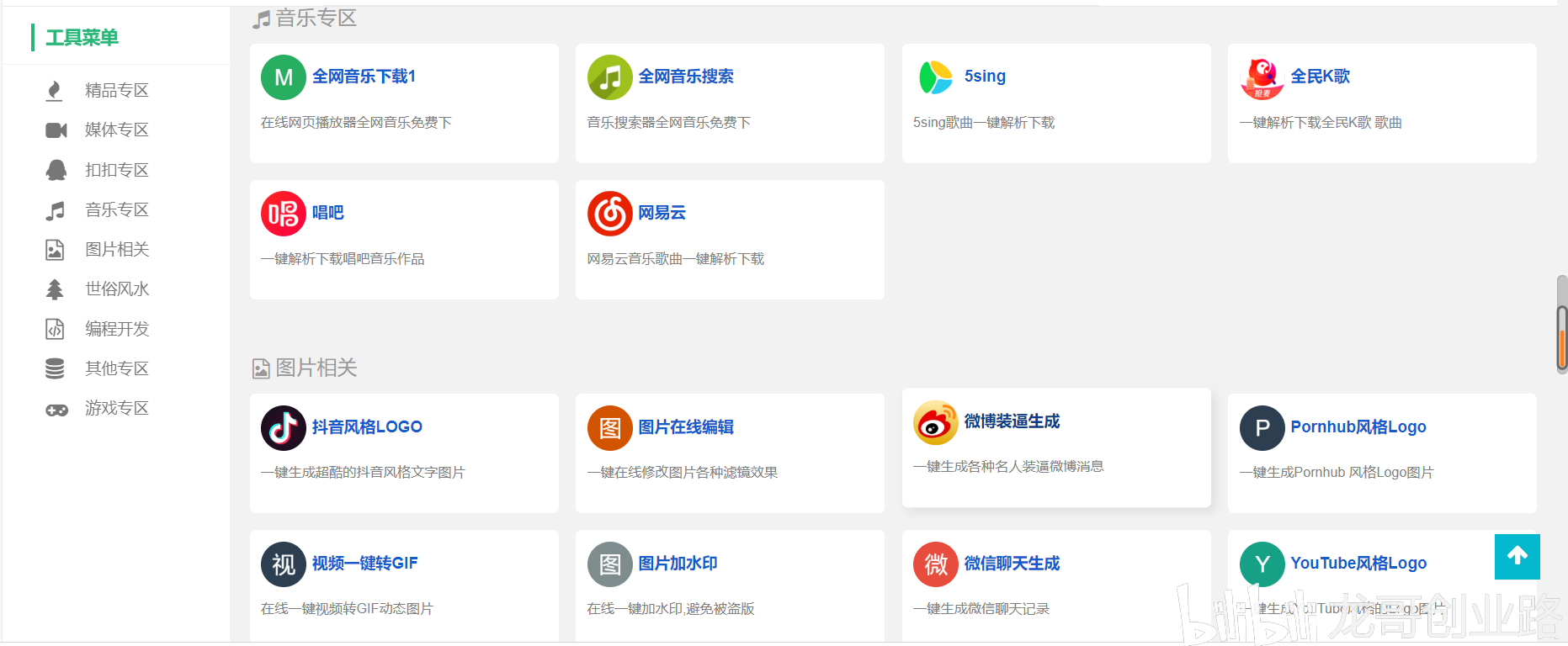
Task: Click the green M icon for 全网音乐下载1
Action: [x=284, y=77]
